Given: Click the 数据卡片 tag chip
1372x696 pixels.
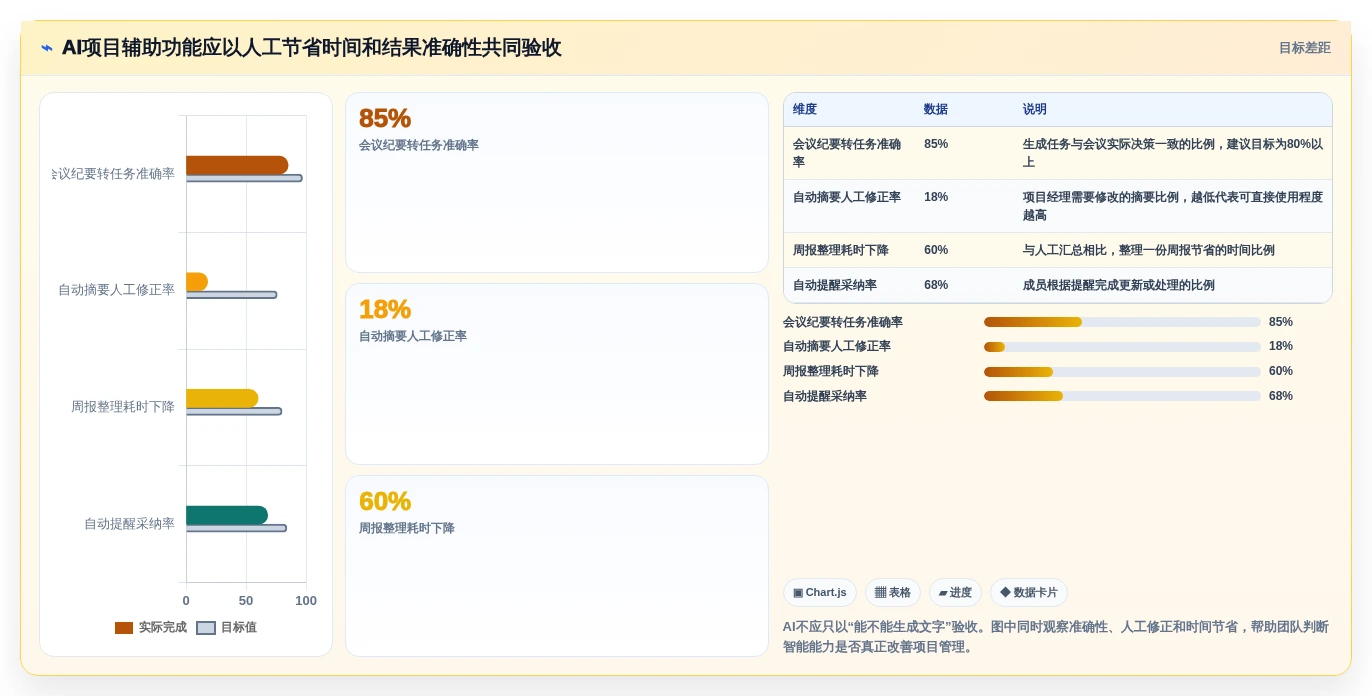Looking at the screenshot, I should [1029, 593].
